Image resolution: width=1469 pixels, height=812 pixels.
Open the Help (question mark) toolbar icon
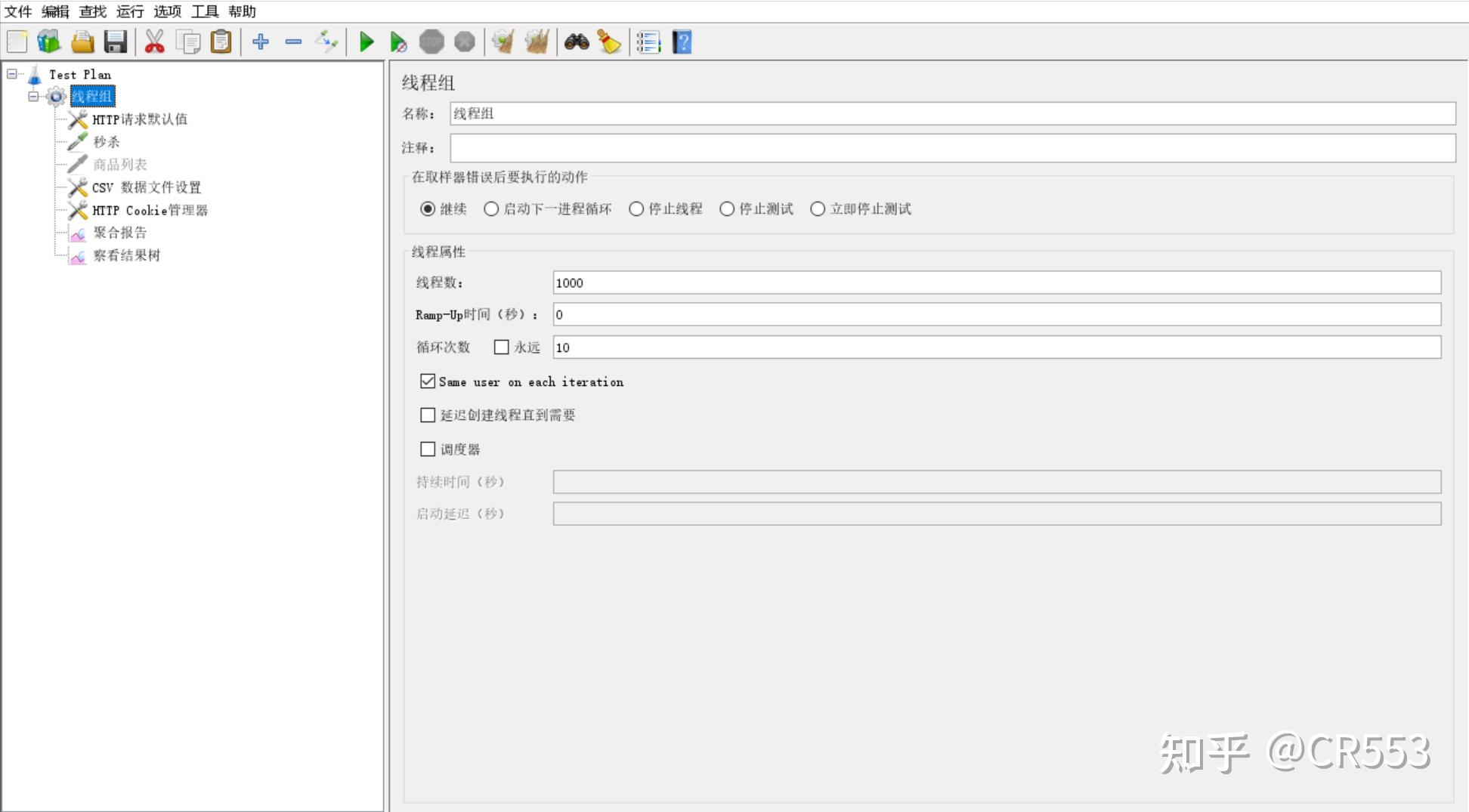tap(682, 42)
